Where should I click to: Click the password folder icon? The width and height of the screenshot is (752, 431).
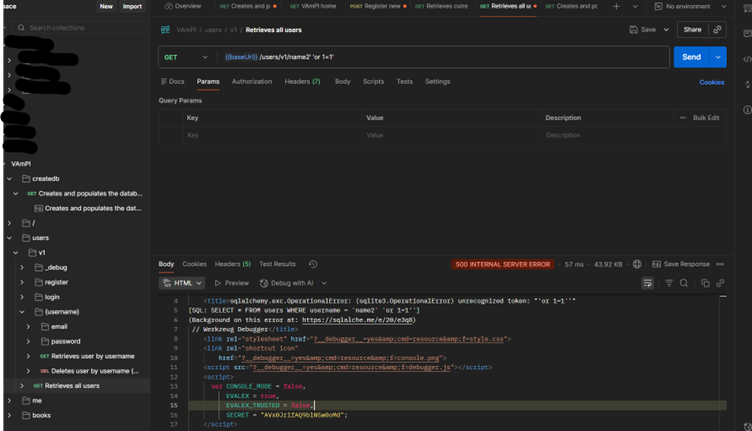(x=45, y=341)
